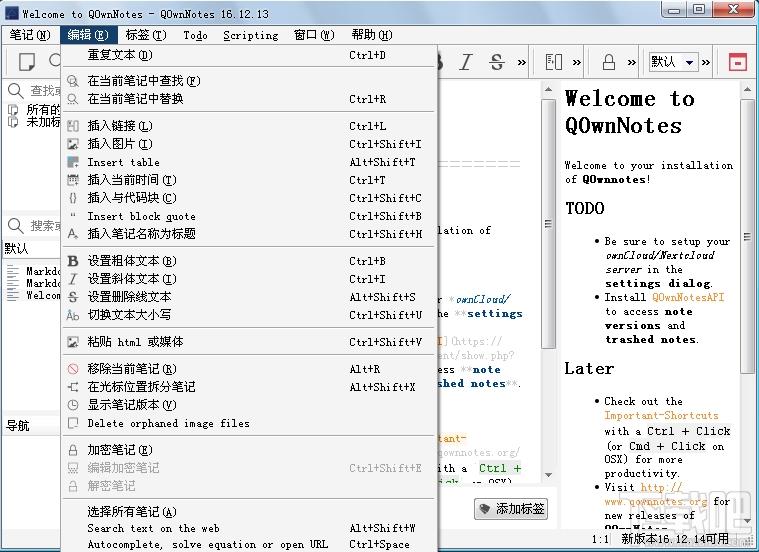Viewport: 759px width, 552px height.
Task: Choose 重复文本 (Ctrl+D) from the menu
Action: (249, 55)
